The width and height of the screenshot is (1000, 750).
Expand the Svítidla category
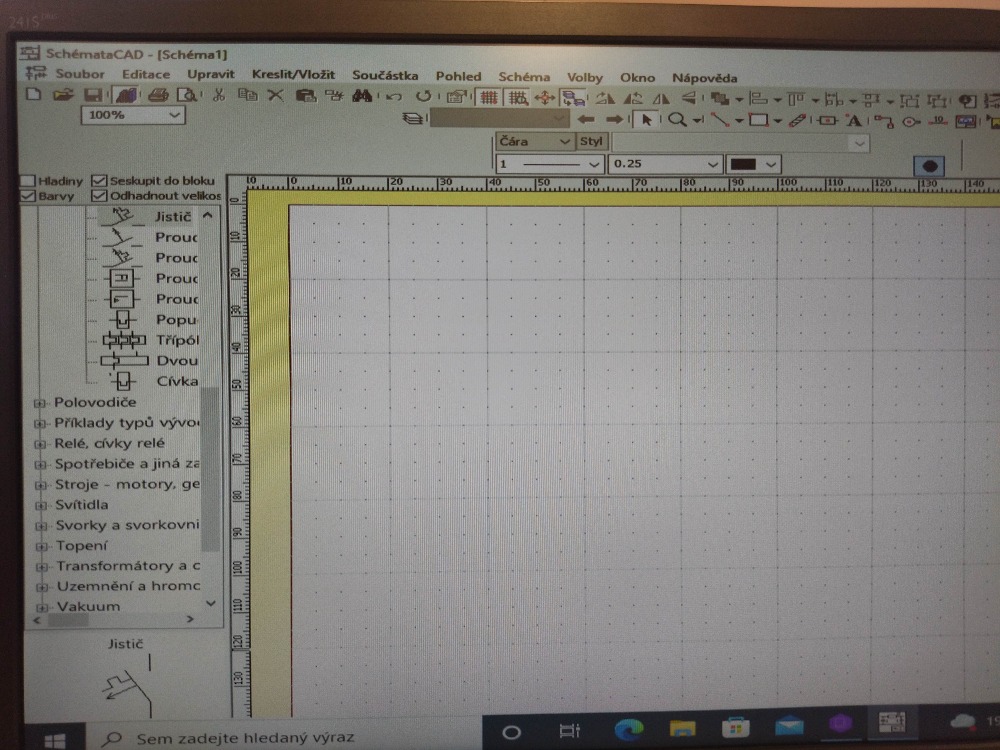coord(41,506)
